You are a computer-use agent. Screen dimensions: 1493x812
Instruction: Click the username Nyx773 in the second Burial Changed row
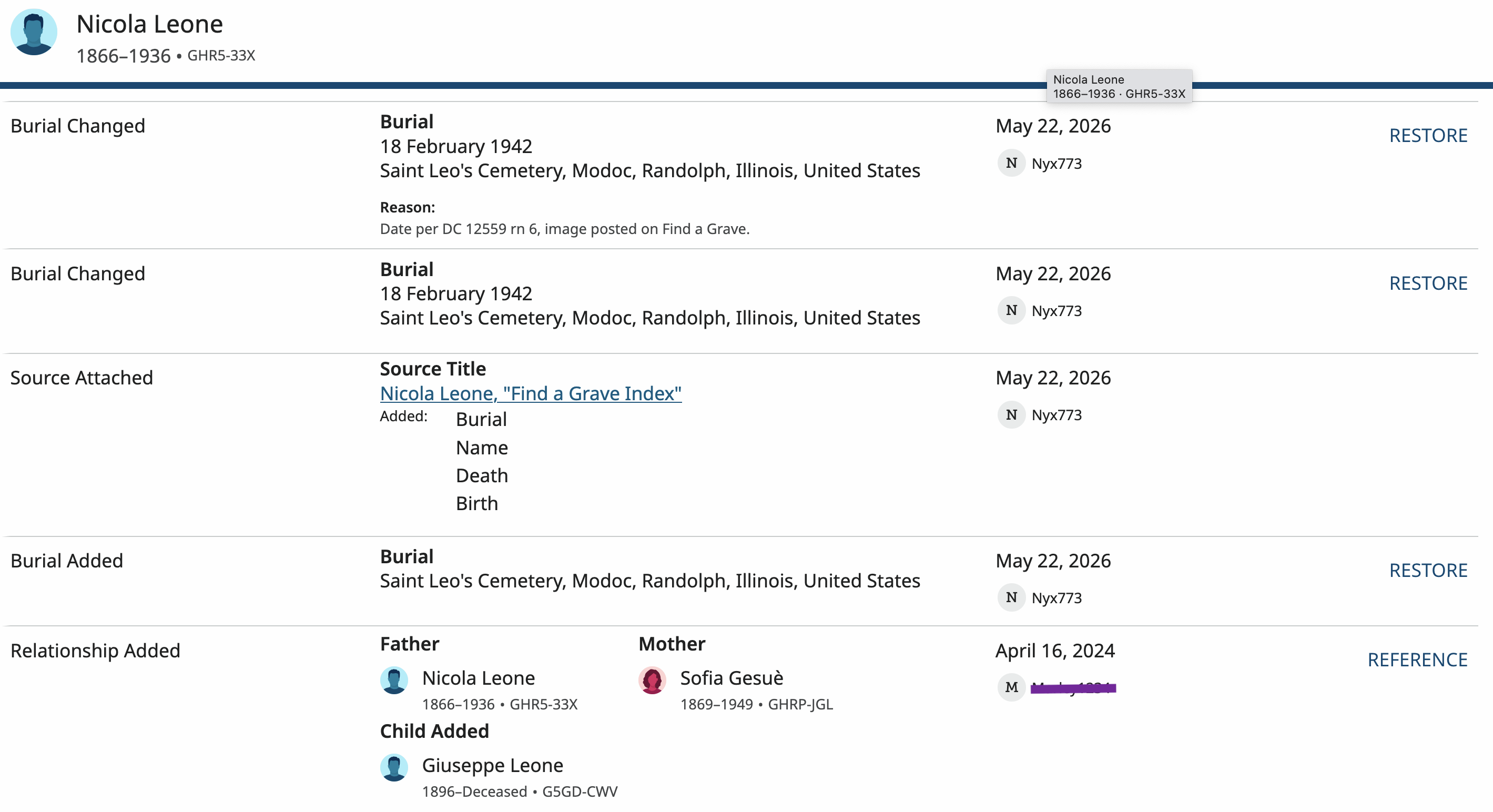[1057, 311]
